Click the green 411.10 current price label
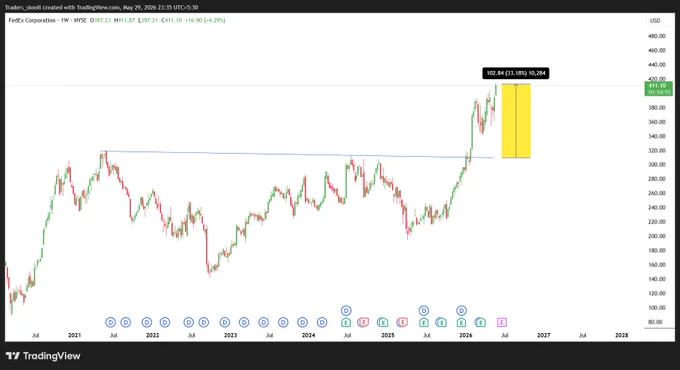 [x=659, y=88]
